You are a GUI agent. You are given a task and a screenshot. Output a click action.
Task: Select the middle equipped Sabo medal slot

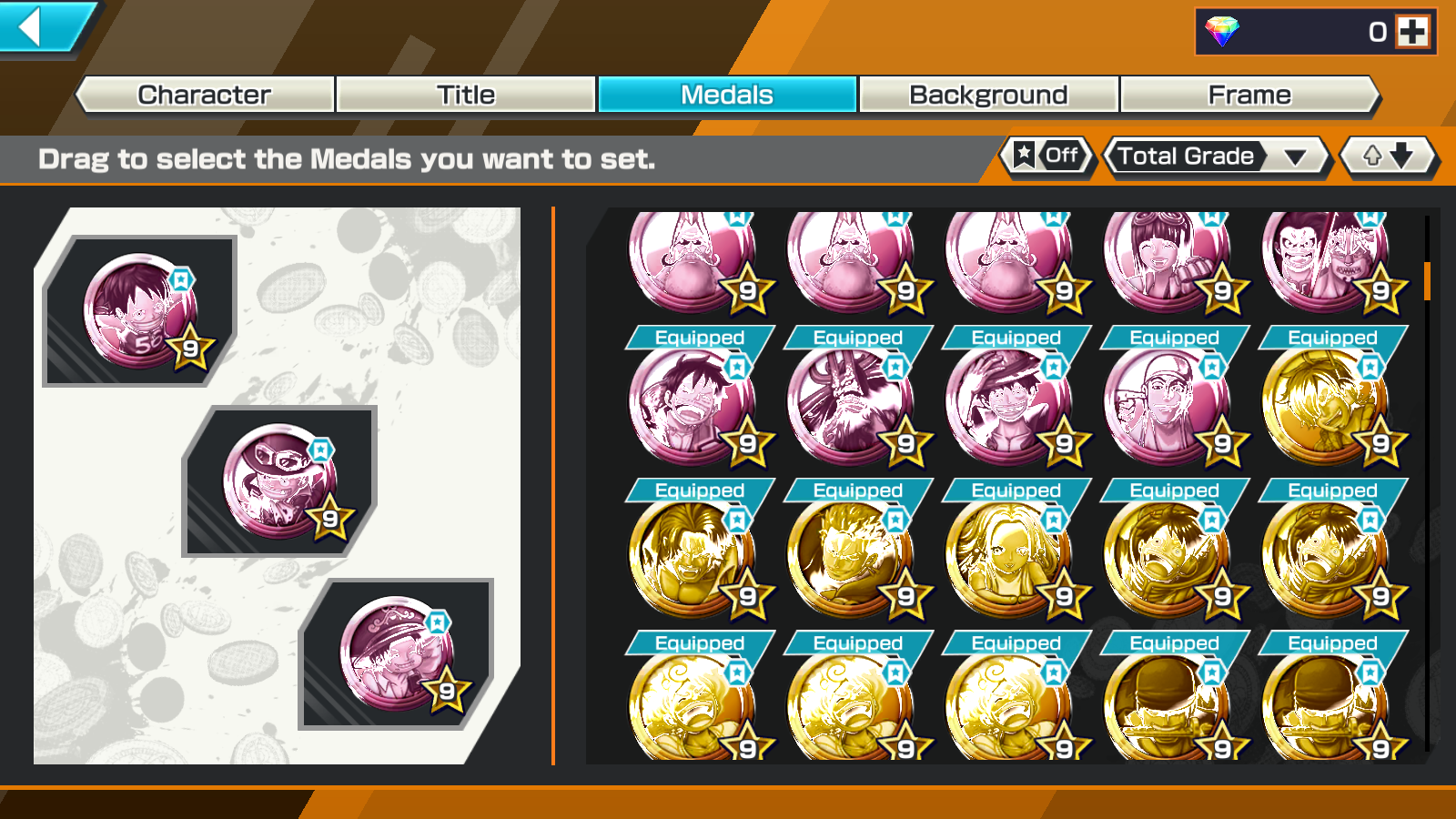point(280,481)
